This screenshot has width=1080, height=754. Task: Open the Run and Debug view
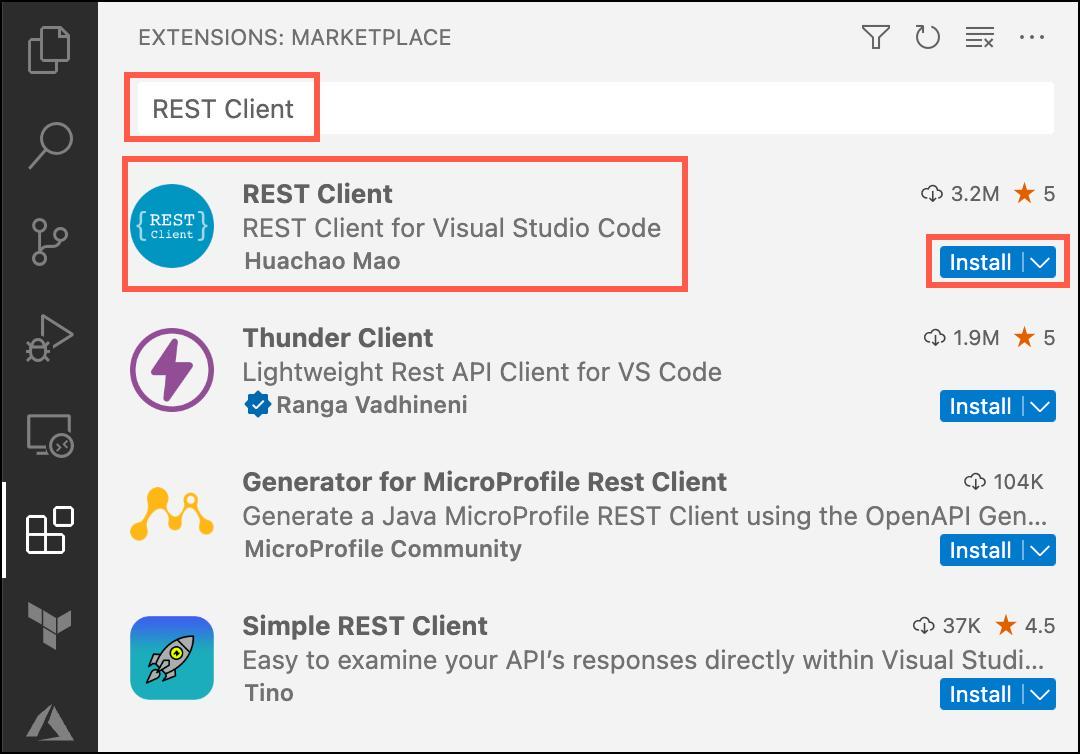pos(47,338)
